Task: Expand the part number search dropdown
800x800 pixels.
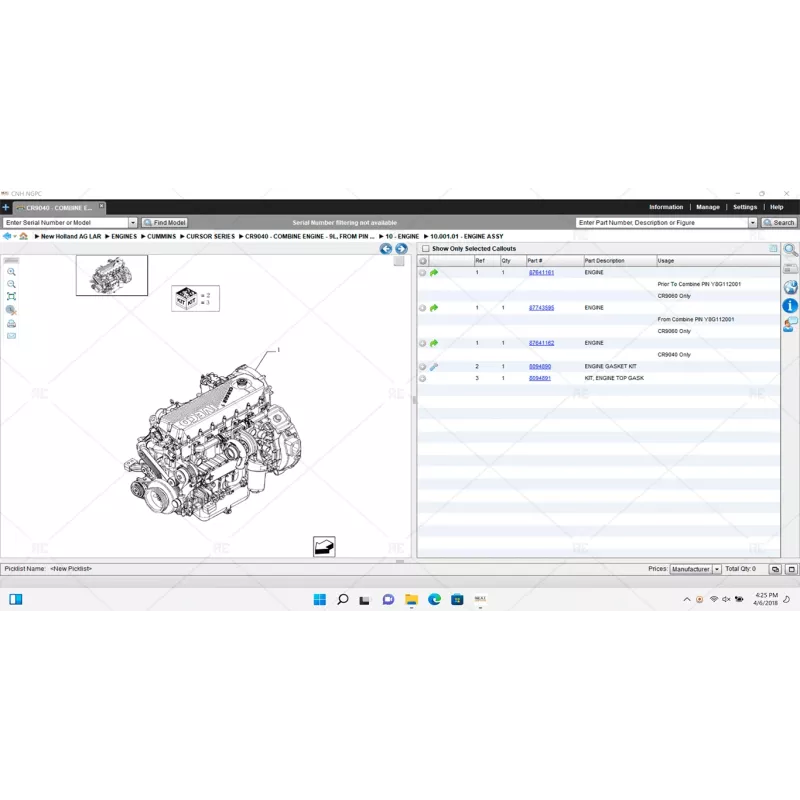Action: click(753, 223)
